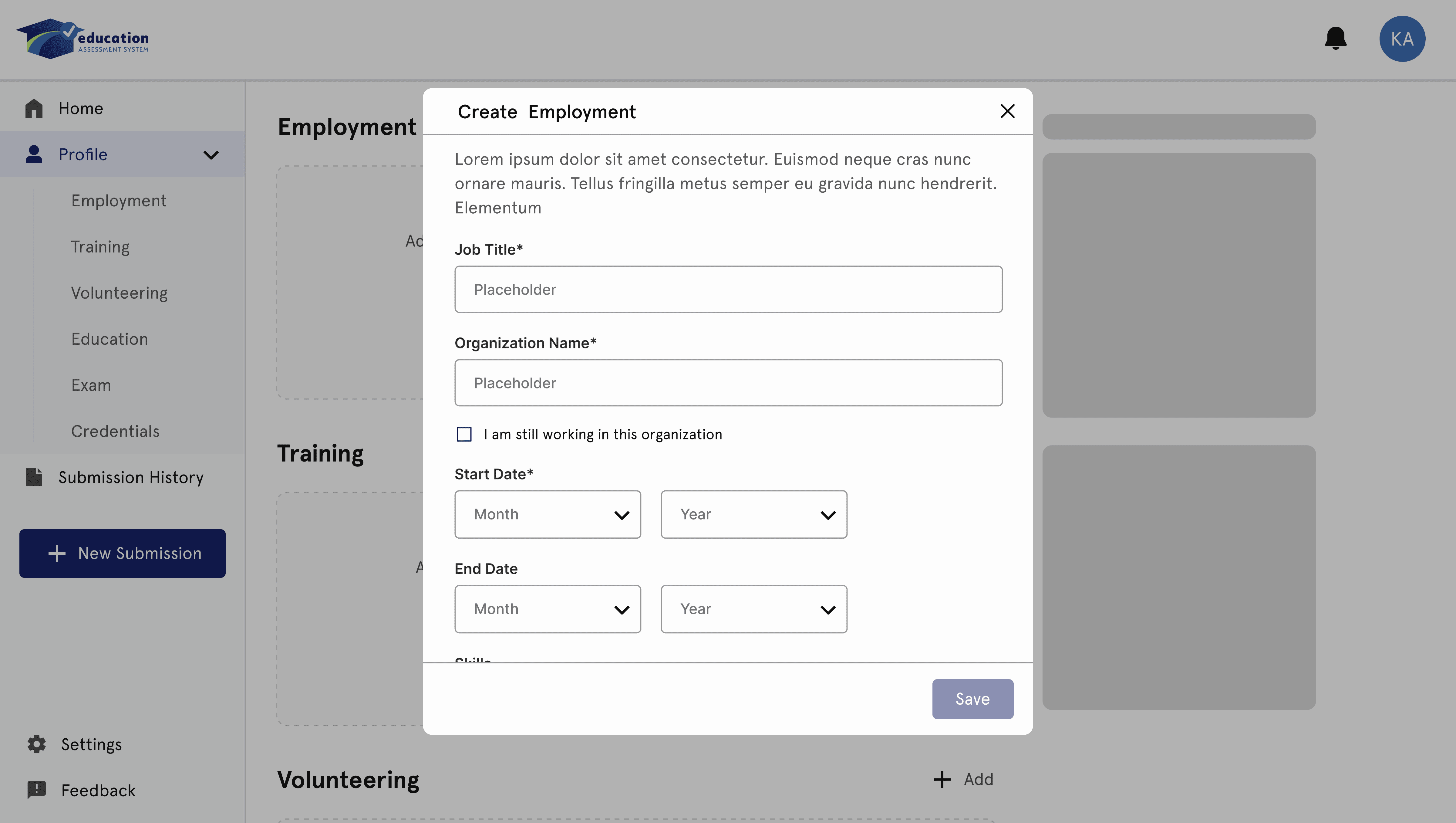This screenshot has width=1456, height=823.
Task: Open Start Date Year dropdown
Action: click(x=753, y=514)
